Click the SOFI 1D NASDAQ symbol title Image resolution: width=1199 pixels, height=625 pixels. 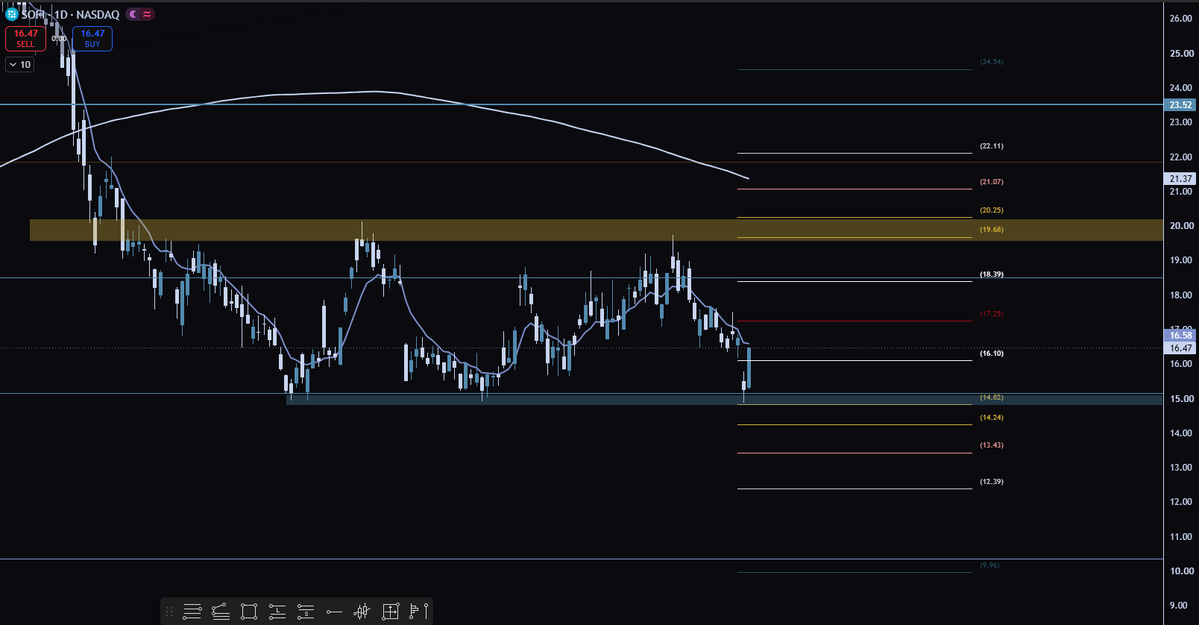coord(70,15)
